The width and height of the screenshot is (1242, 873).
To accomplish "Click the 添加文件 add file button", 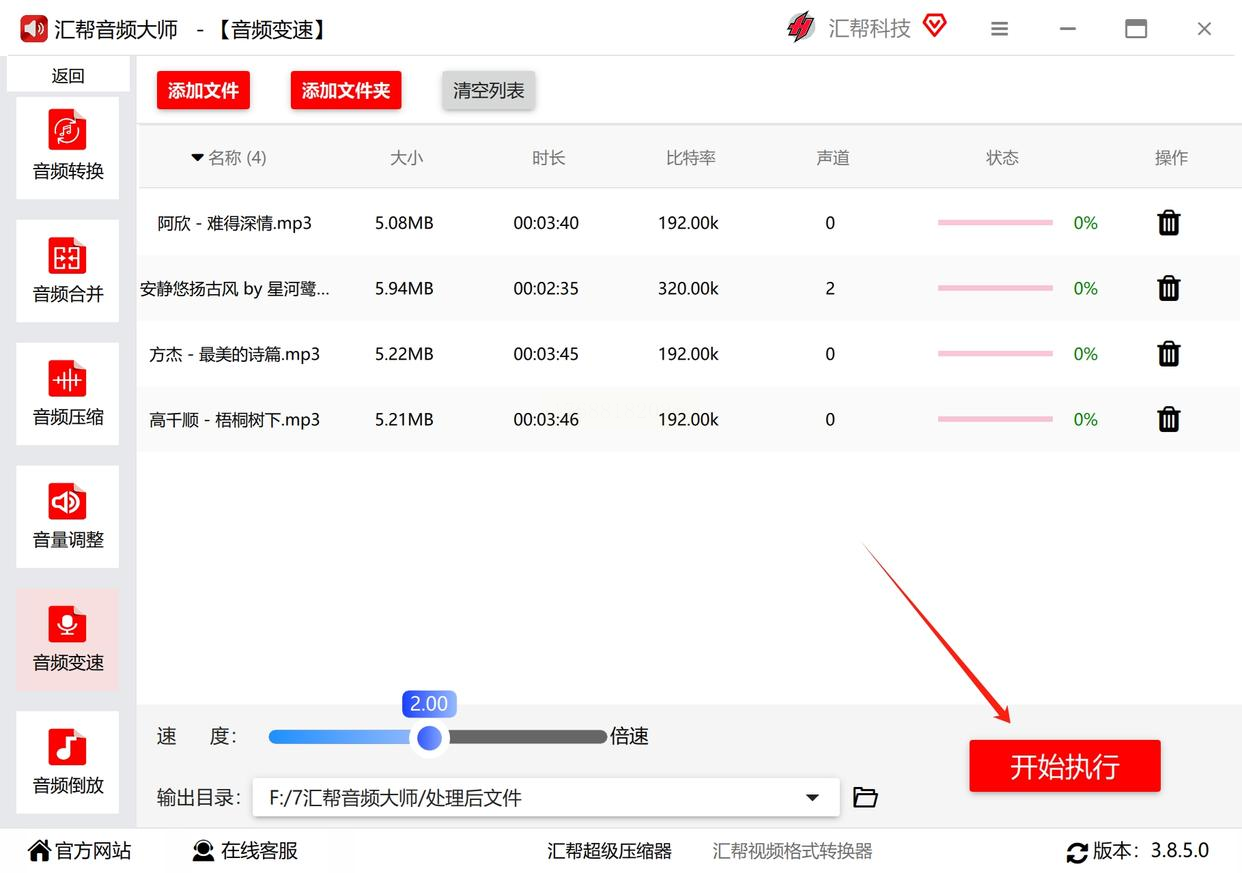I will coord(203,91).
